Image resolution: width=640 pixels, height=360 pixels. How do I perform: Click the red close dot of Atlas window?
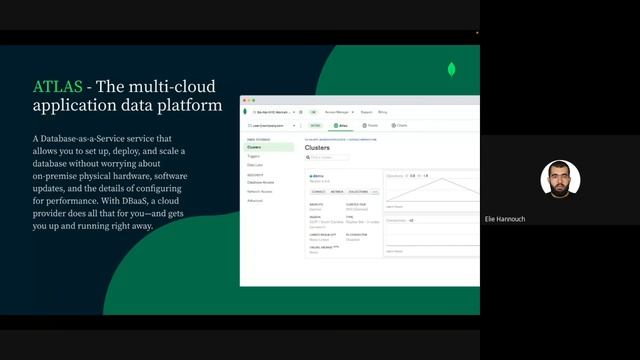244,100
